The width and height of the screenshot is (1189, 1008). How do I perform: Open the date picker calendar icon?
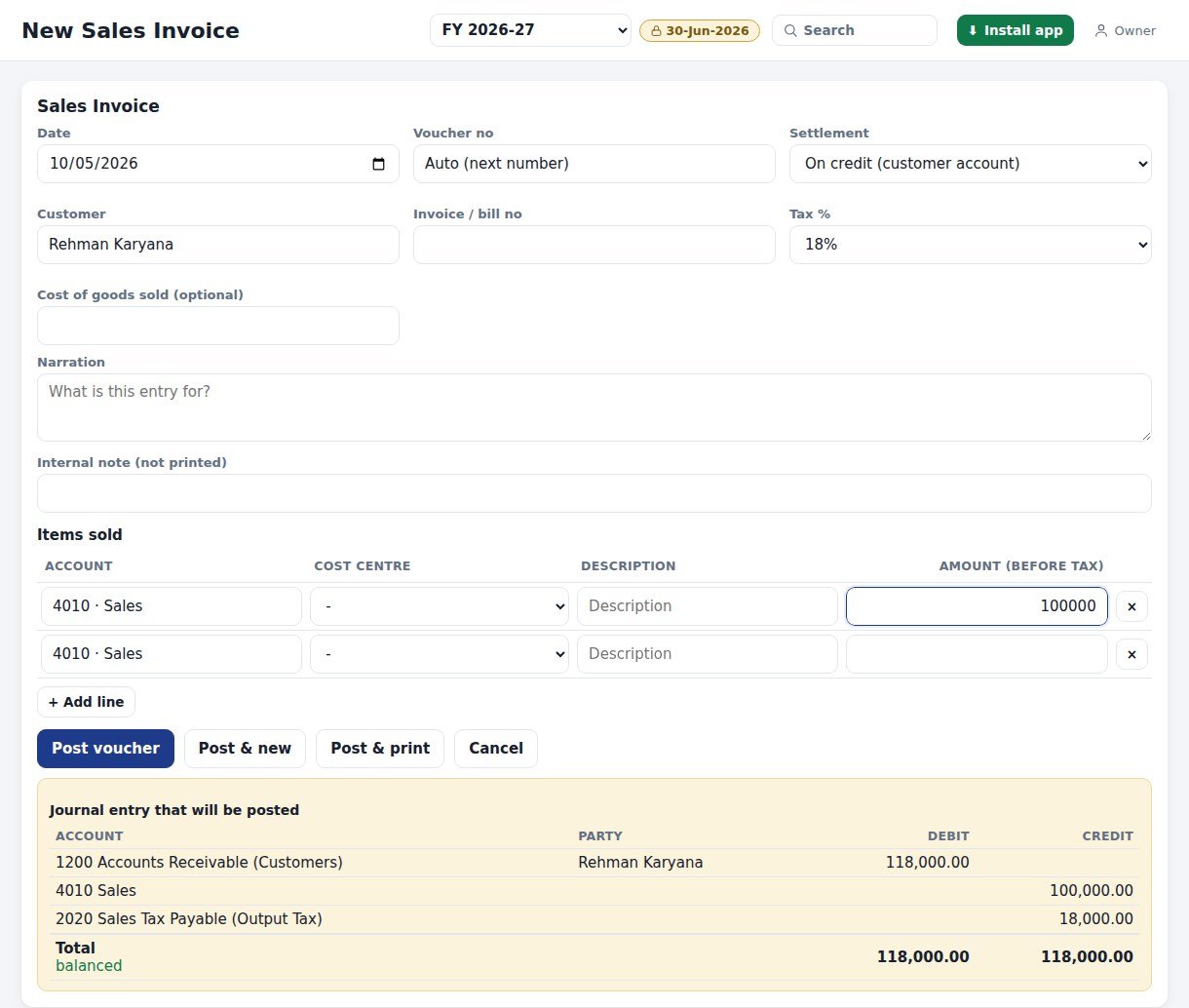(x=379, y=164)
